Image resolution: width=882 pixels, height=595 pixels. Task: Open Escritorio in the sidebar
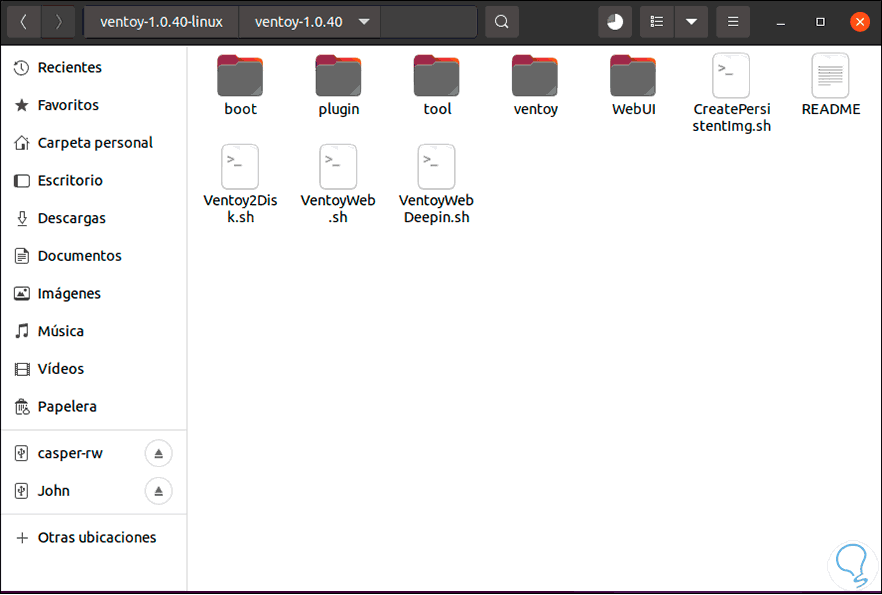click(93, 181)
